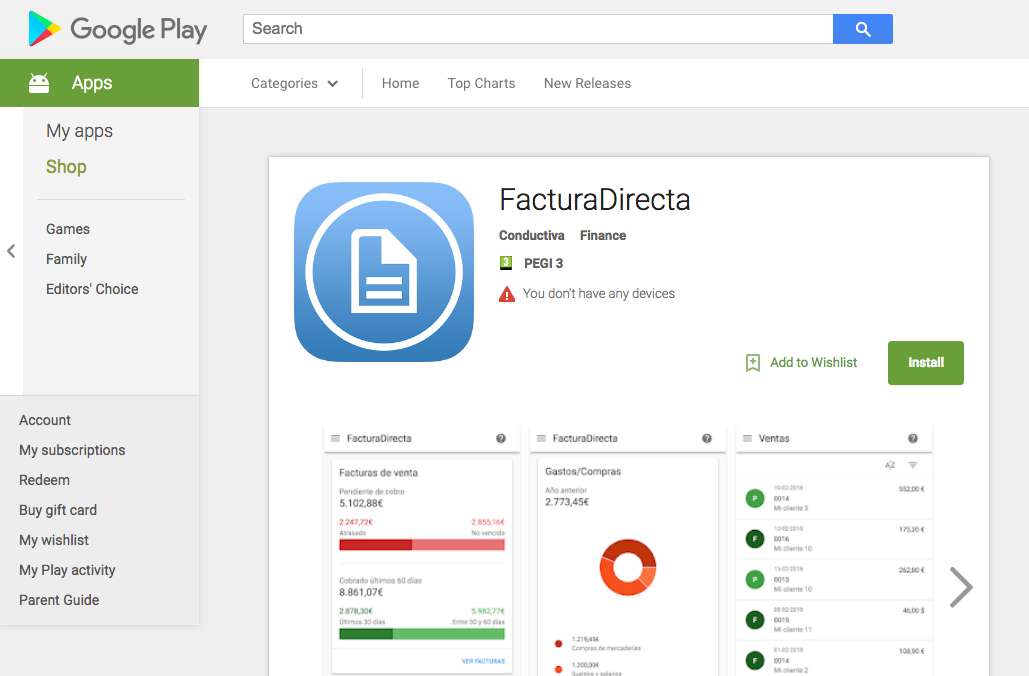Open Editors' Choice

(92, 289)
